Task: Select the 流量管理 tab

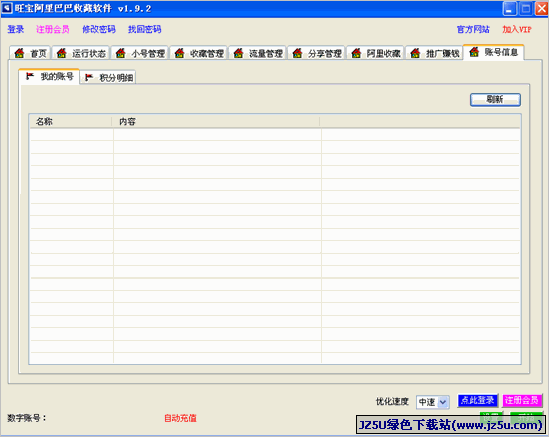Action: pos(258,53)
